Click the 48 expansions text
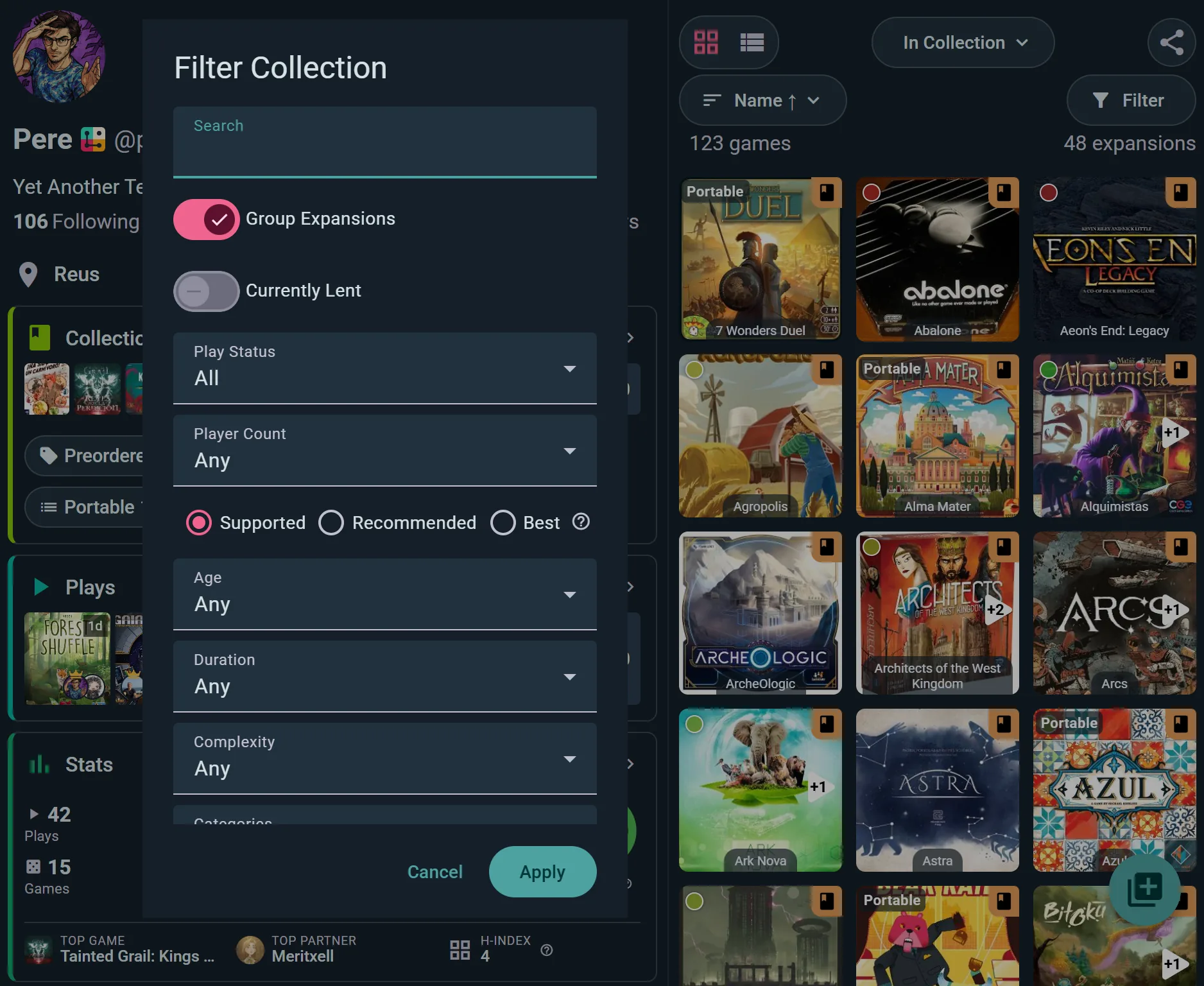The height and width of the screenshot is (986, 1204). (1129, 143)
